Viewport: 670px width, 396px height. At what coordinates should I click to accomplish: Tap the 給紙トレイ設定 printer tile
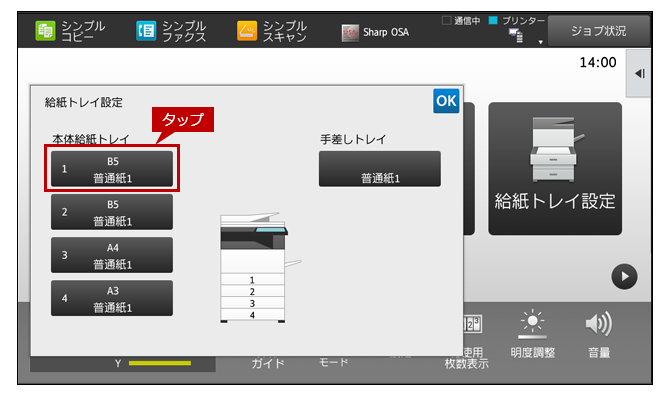(555, 168)
